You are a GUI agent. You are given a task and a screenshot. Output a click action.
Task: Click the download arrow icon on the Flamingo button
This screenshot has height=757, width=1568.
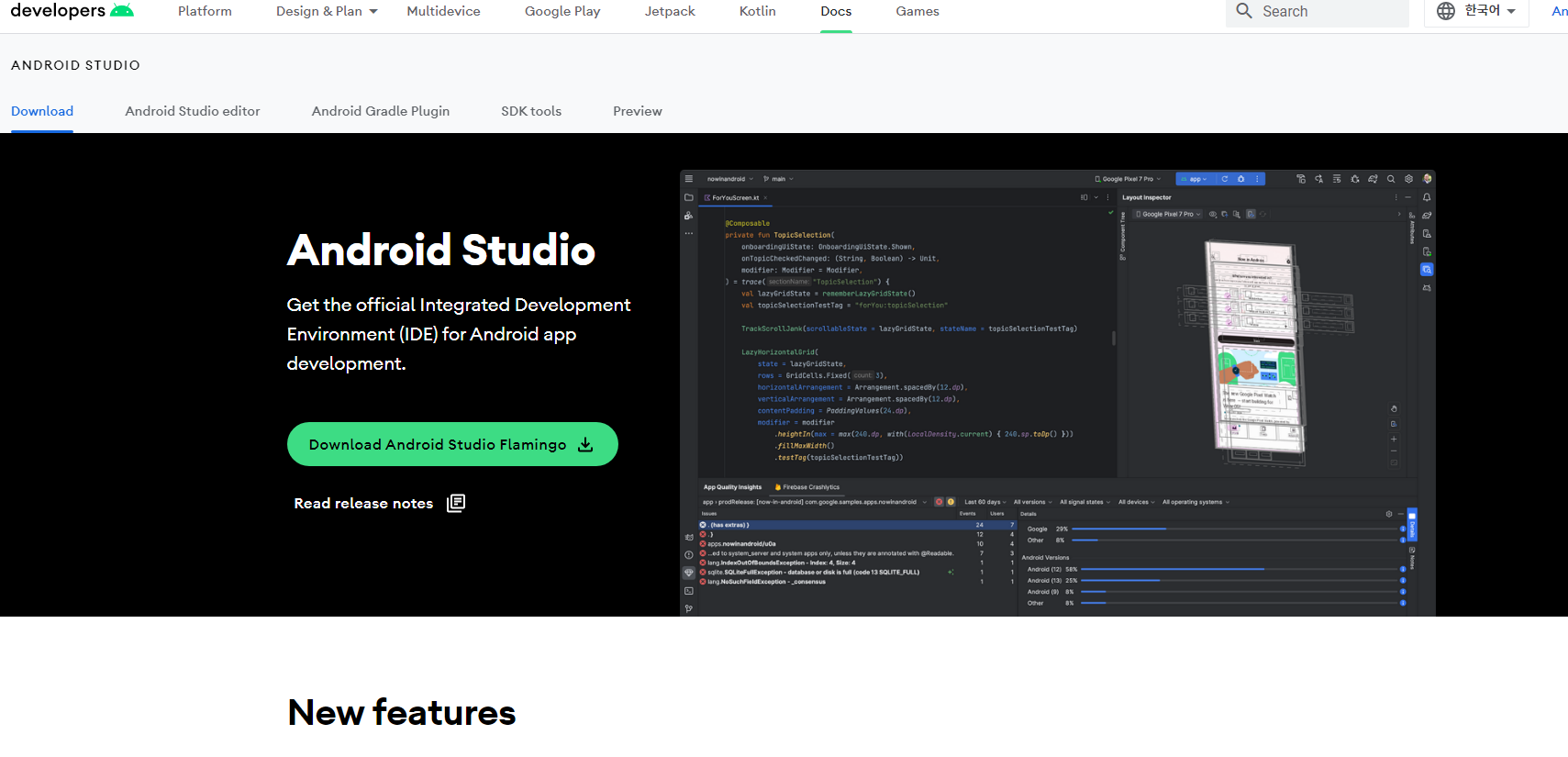point(585,445)
